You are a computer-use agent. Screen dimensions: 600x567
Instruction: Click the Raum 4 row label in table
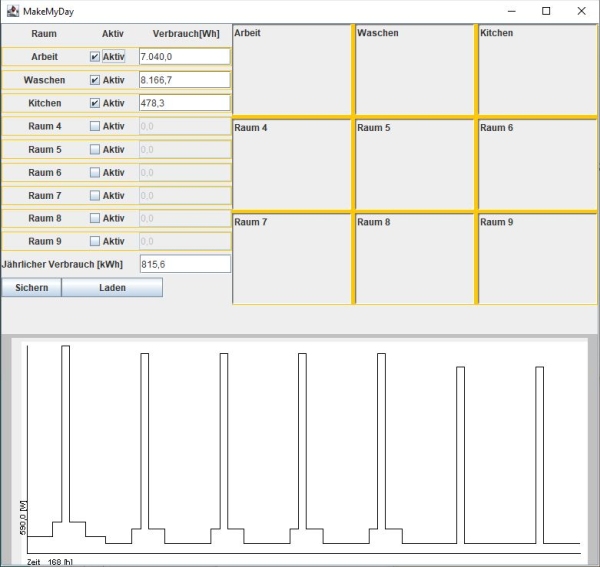[44, 126]
